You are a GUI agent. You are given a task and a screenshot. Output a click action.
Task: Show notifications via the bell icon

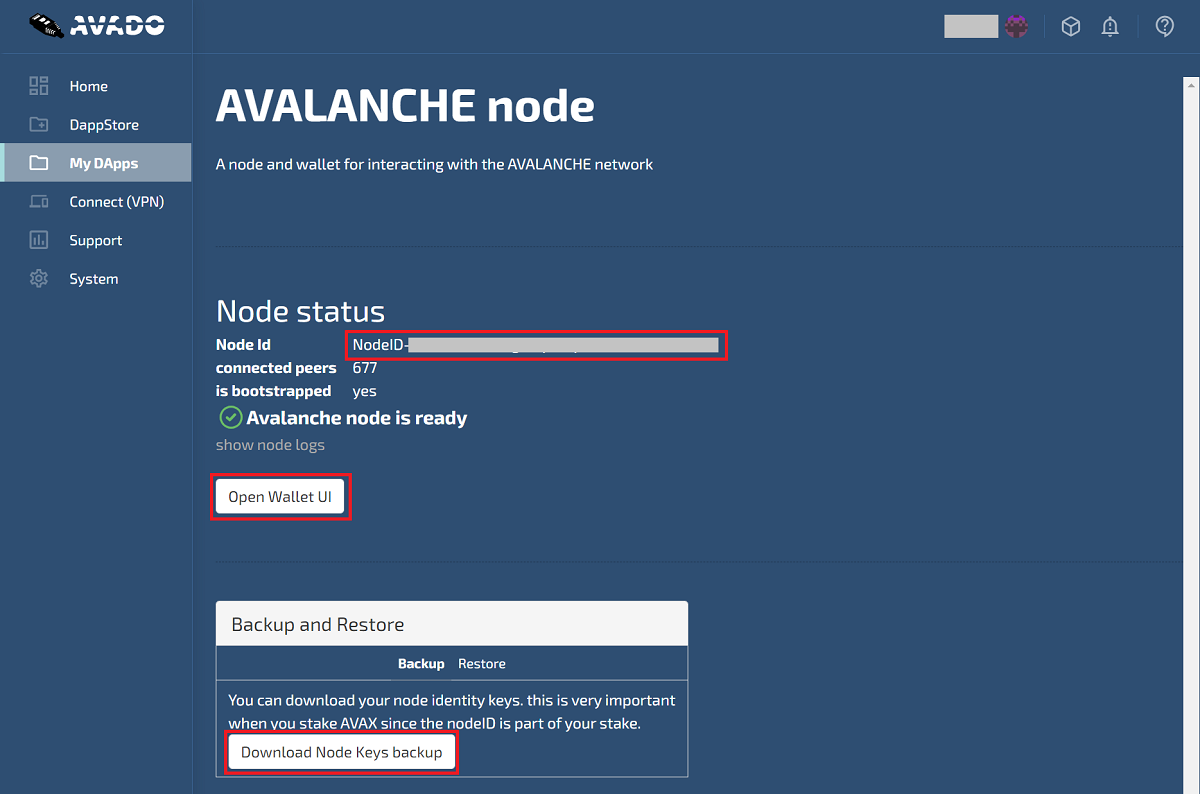(1110, 27)
